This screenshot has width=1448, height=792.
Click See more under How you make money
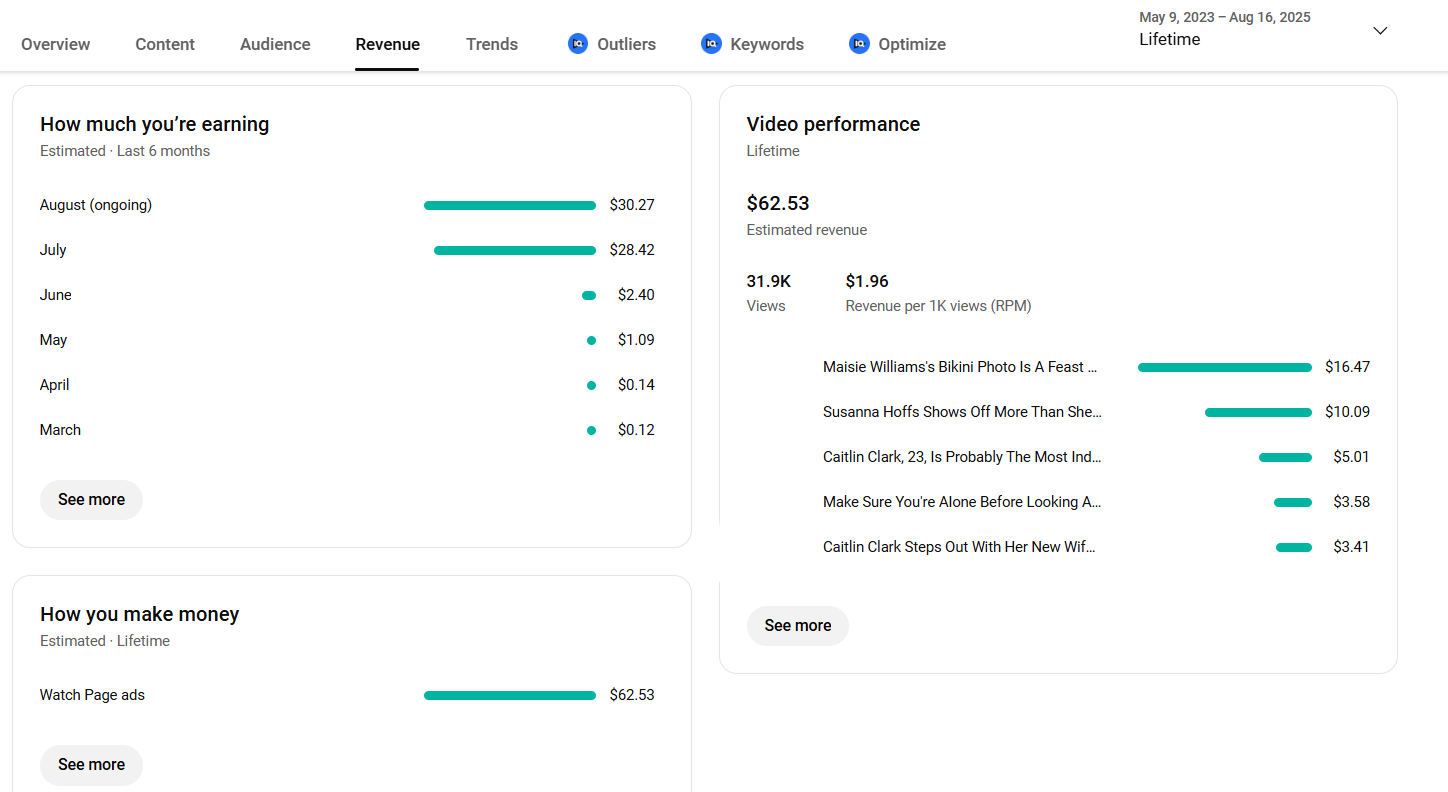click(91, 765)
